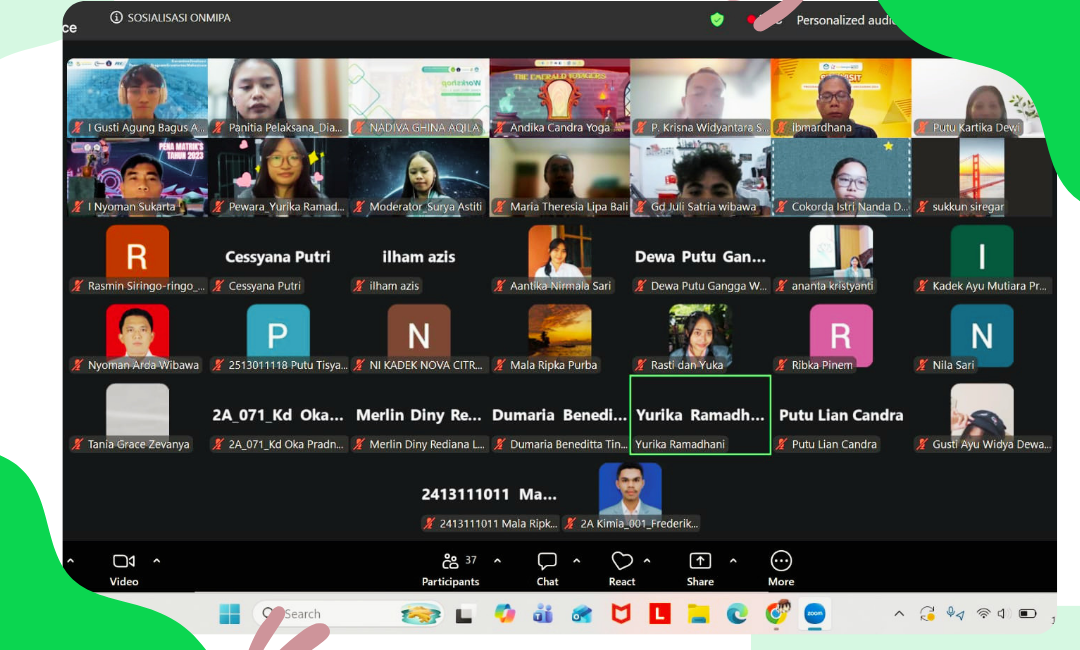Select Ibmardhana's video tile
Viewport: 1080px width, 650px height.
(840, 97)
